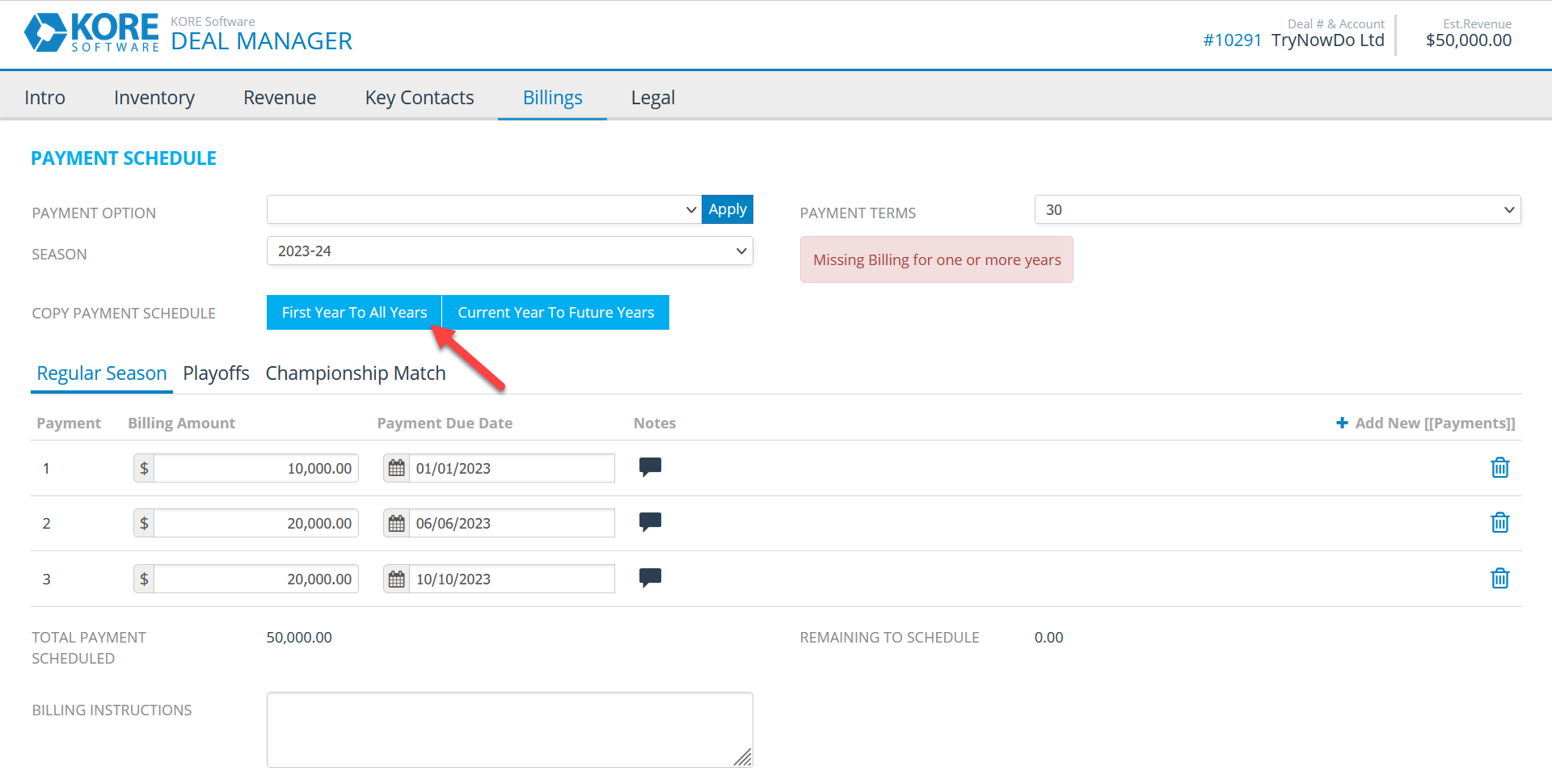Go to the Intro tab
This screenshot has width=1552, height=784.
(44, 98)
